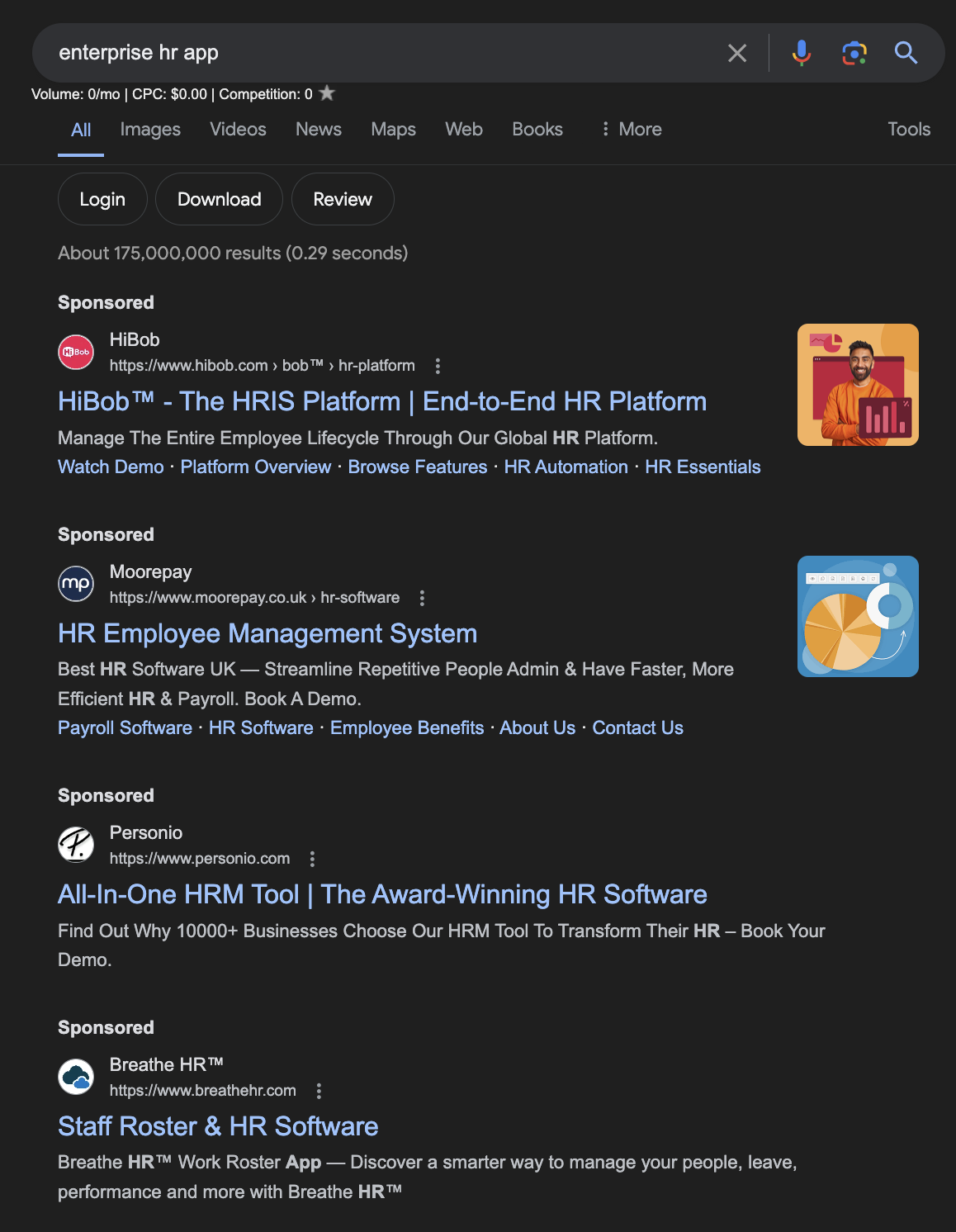The height and width of the screenshot is (1232, 956).
Task: Click the Employee Benefits sitelink
Action: click(407, 727)
